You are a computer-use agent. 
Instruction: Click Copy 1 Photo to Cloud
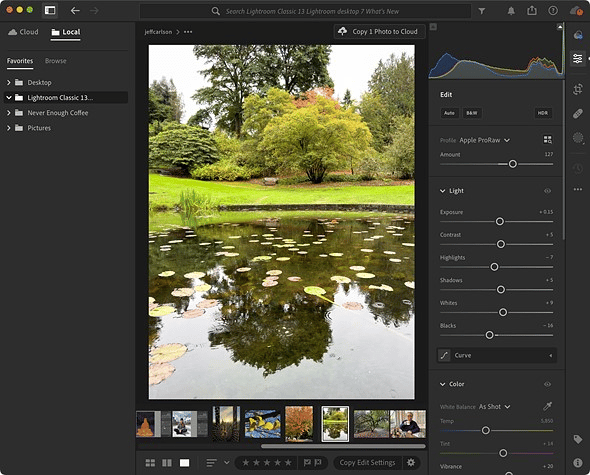[379, 32]
